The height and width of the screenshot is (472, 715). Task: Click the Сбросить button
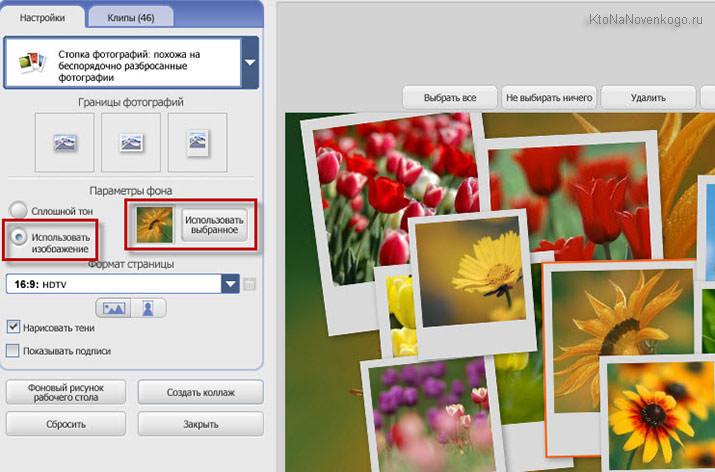coord(66,424)
